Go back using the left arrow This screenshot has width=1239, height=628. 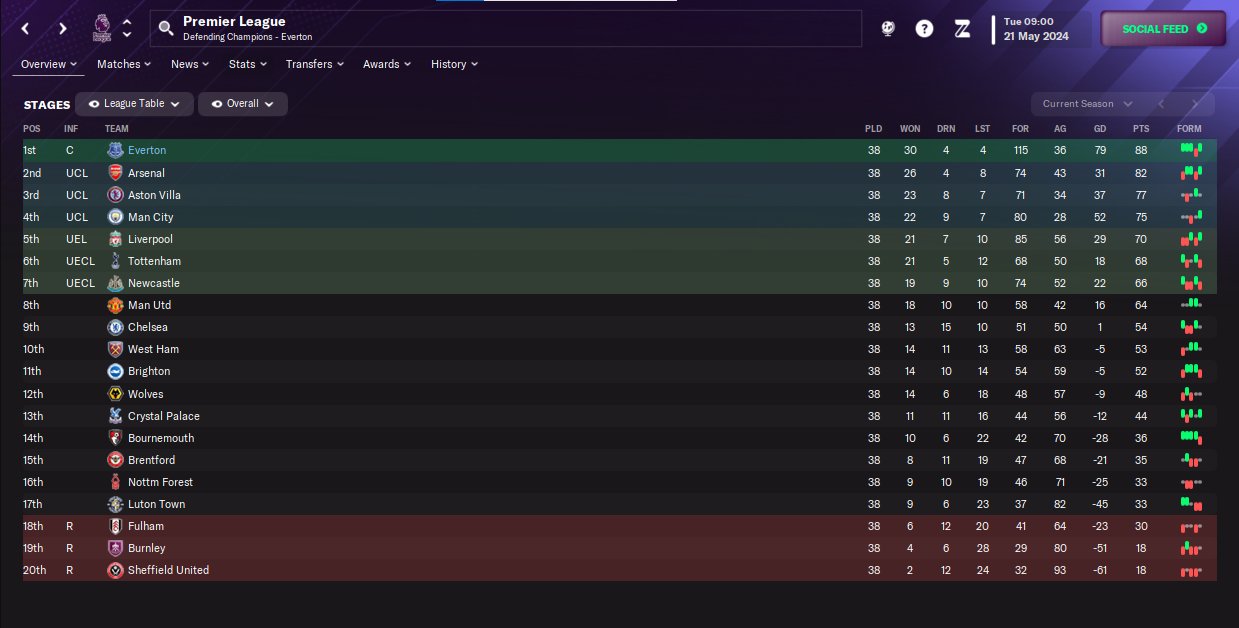[x=26, y=29]
